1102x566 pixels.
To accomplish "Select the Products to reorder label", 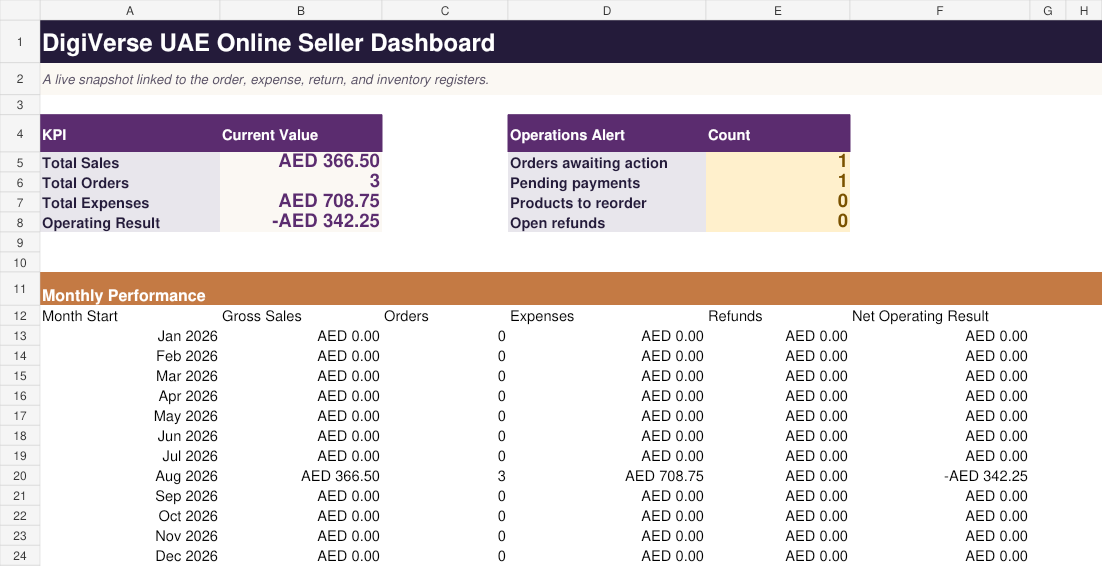I will pos(607,202).
